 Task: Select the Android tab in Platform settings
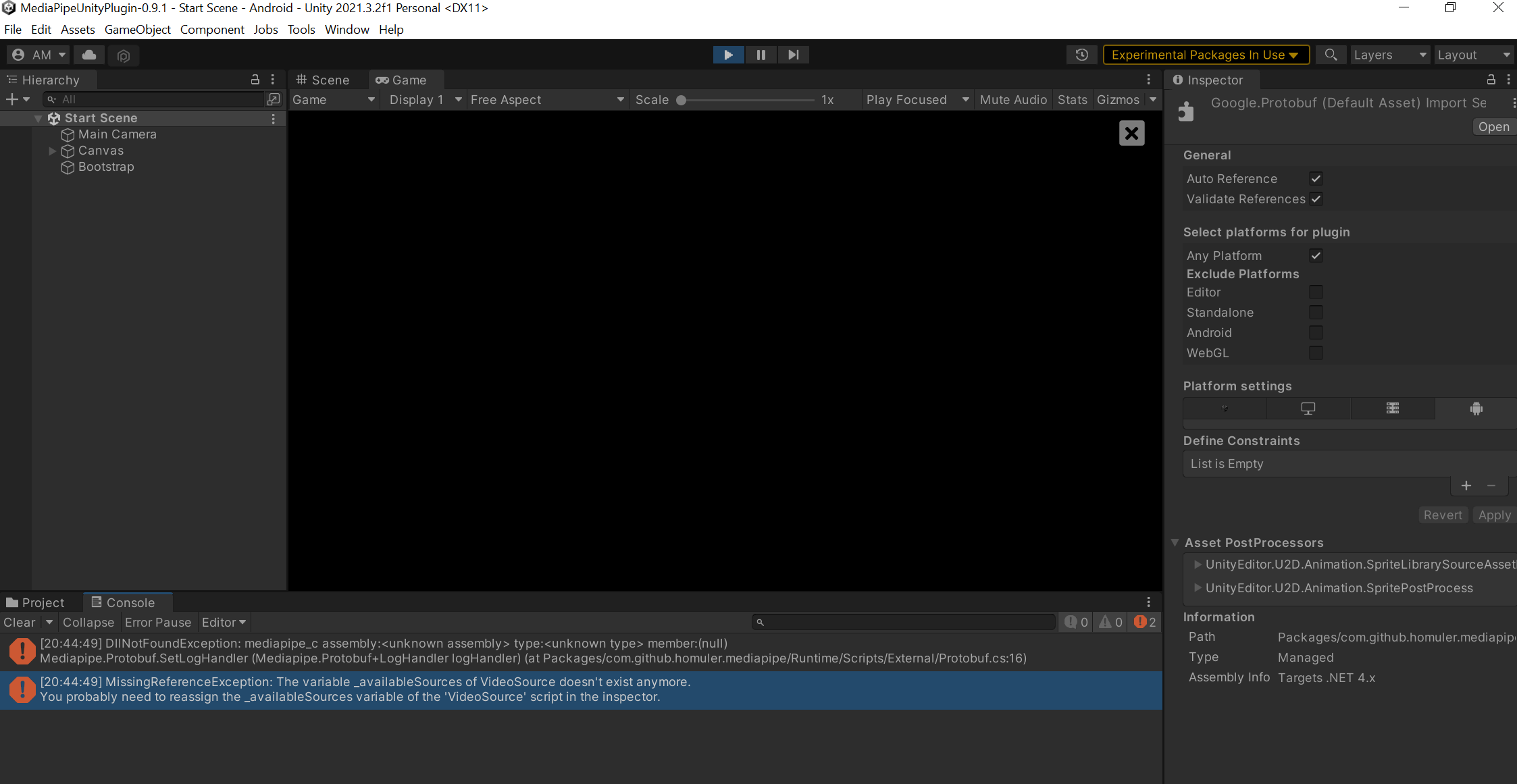(1476, 409)
